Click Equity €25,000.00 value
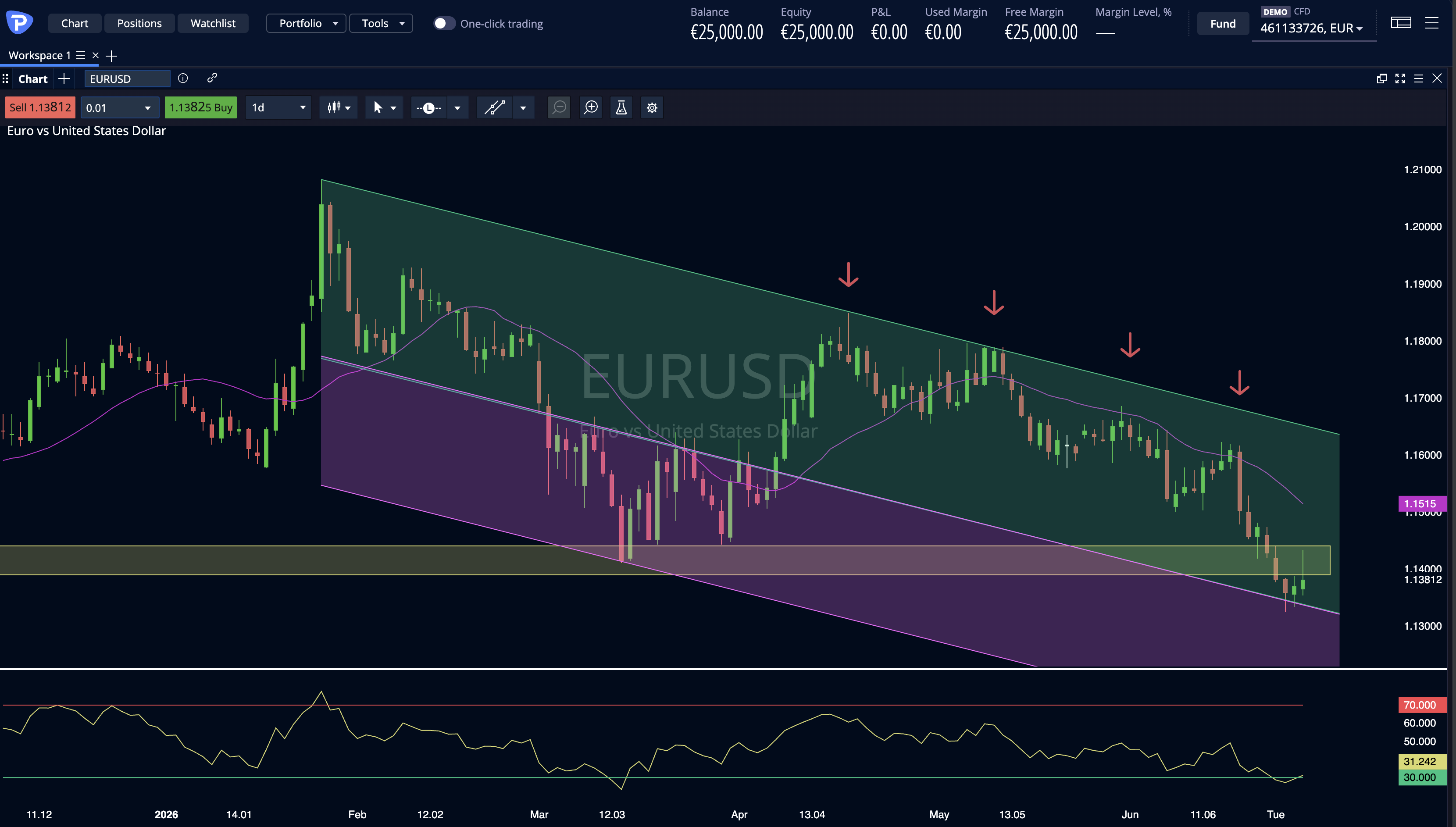 pyautogui.click(x=817, y=32)
